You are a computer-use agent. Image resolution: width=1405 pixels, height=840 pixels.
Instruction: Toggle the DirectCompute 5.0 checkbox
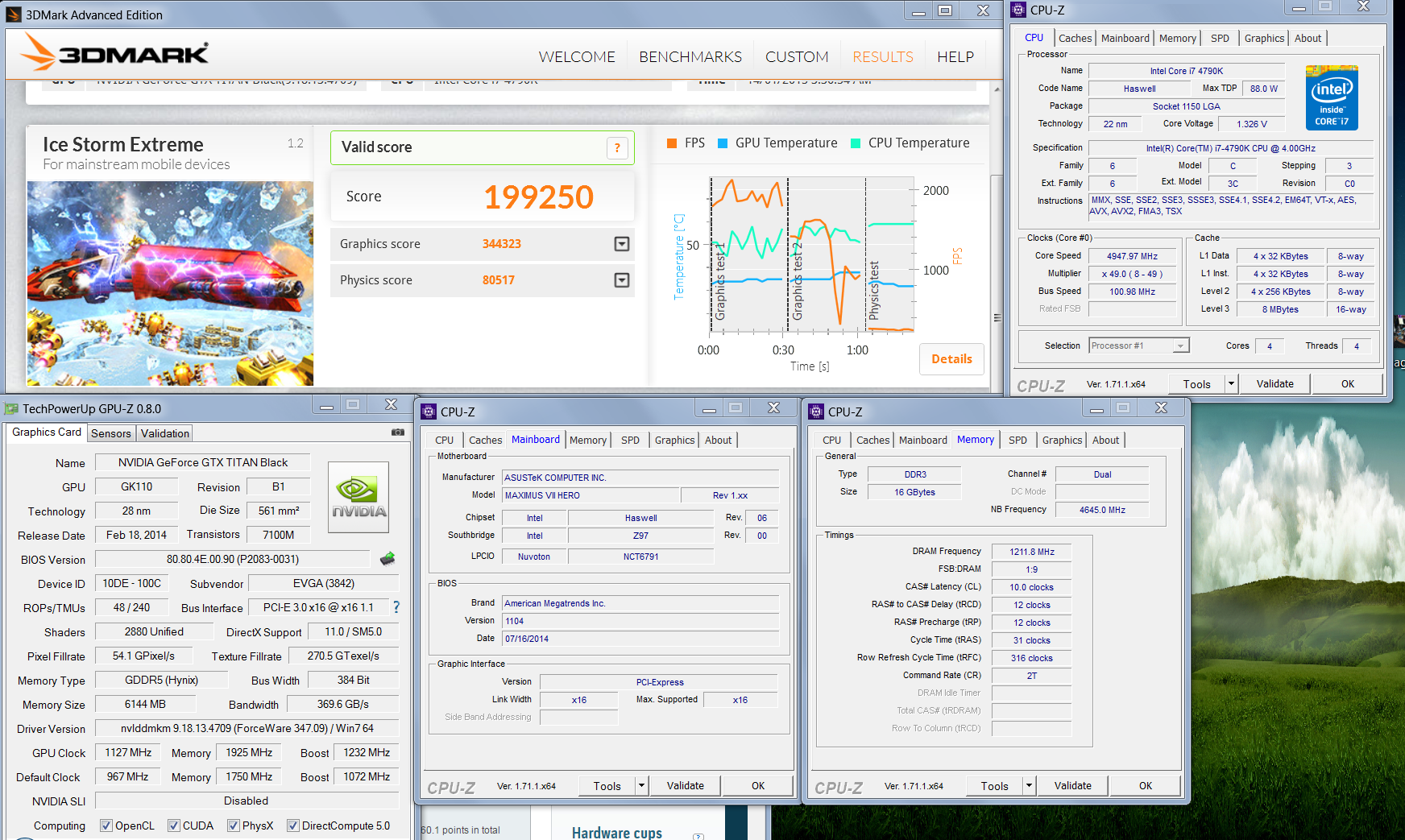[x=292, y=826]
